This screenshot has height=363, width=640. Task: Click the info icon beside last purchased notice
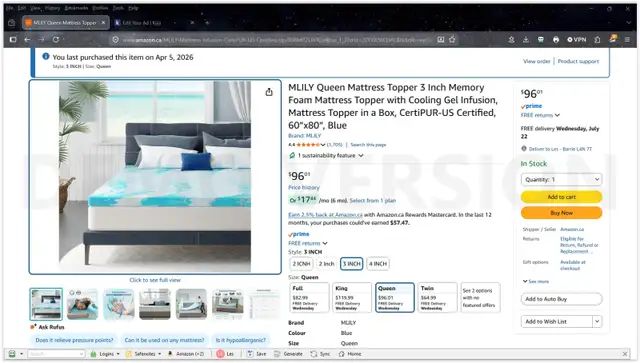click(x=46, y=56)
